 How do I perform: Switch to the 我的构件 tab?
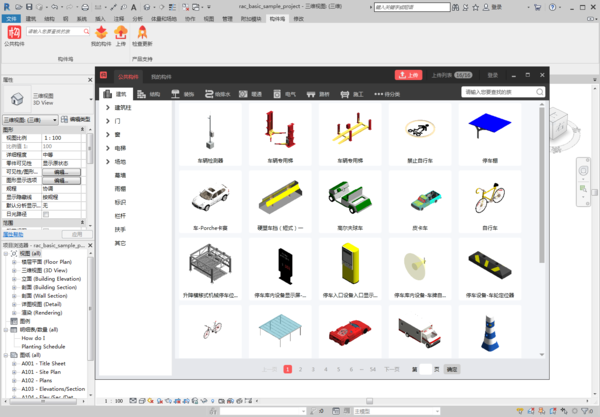point(160,75)
